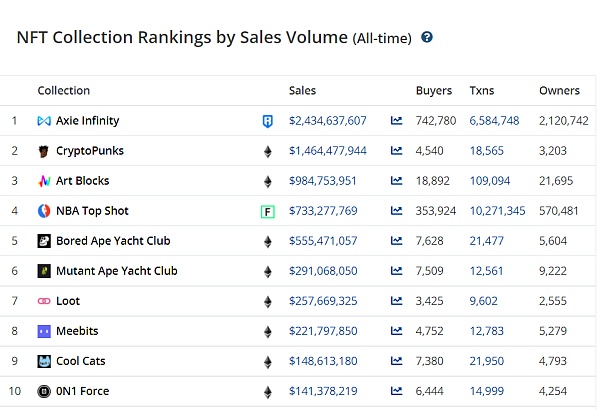Click the Cool Cats collection logo
Viewport: 600px width, 410px height.
[x=44, y=361]
